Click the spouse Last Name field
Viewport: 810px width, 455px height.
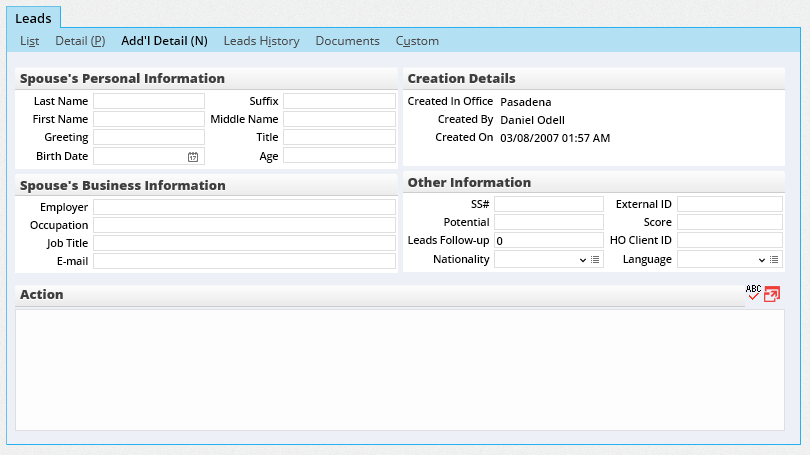tap(149, 101)
